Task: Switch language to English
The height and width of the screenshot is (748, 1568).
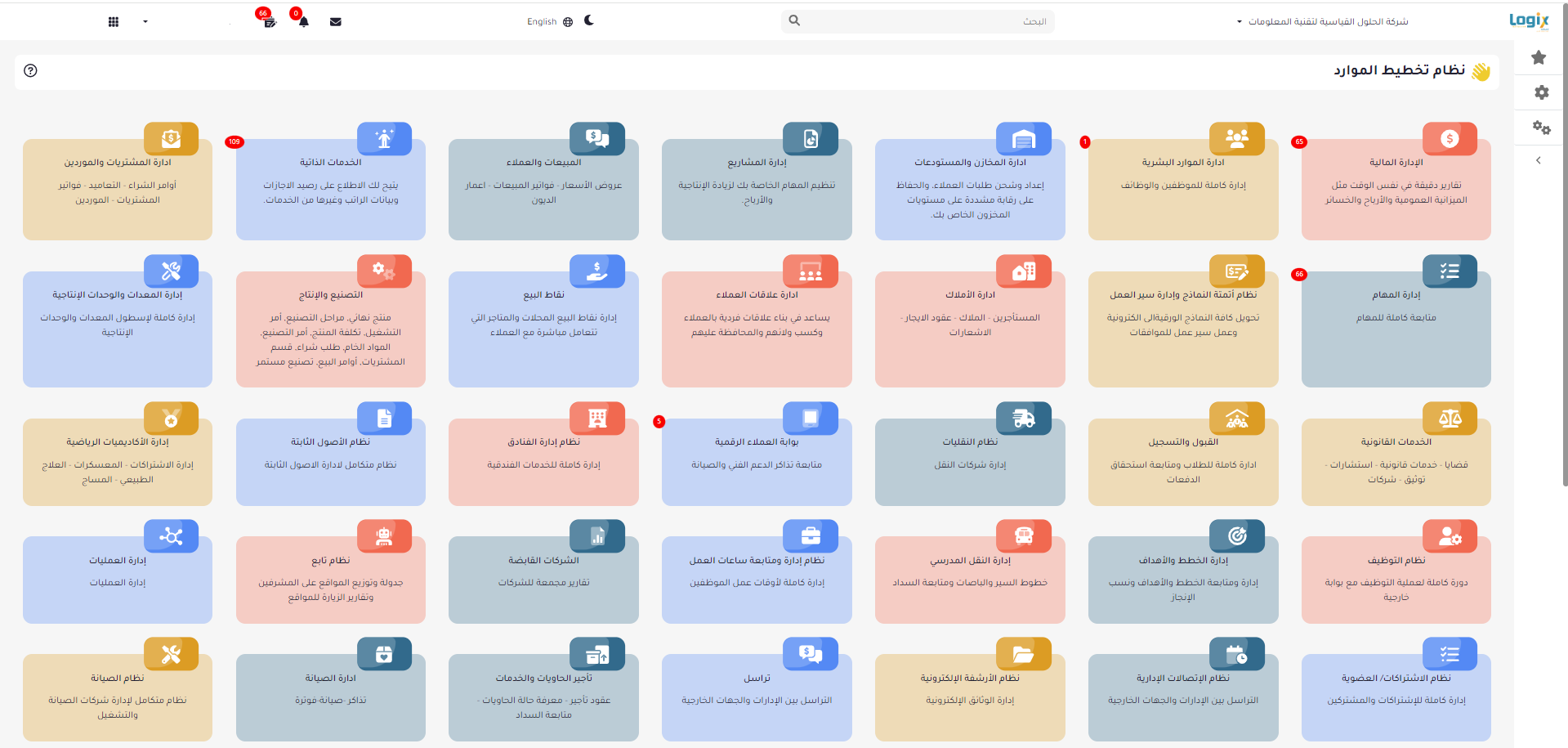Action: [549, 22]
